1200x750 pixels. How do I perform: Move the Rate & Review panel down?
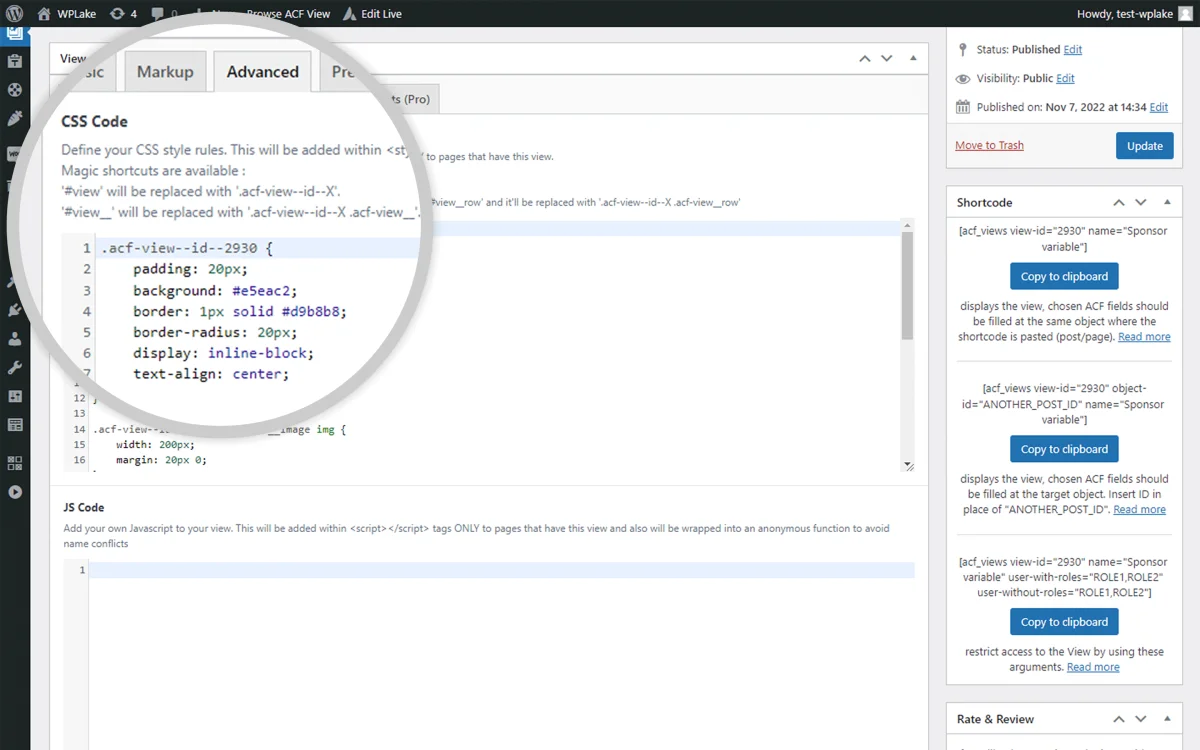point(1140,719)
